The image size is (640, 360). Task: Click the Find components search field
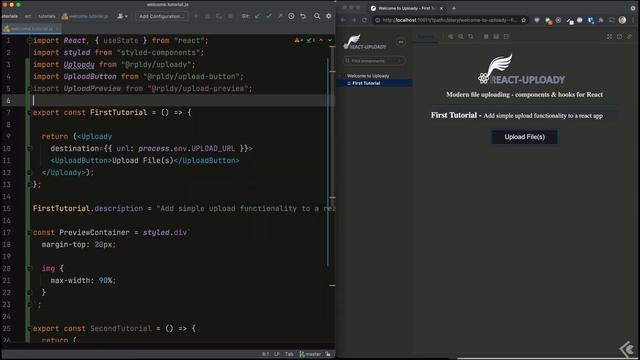[x=374, y=61]
